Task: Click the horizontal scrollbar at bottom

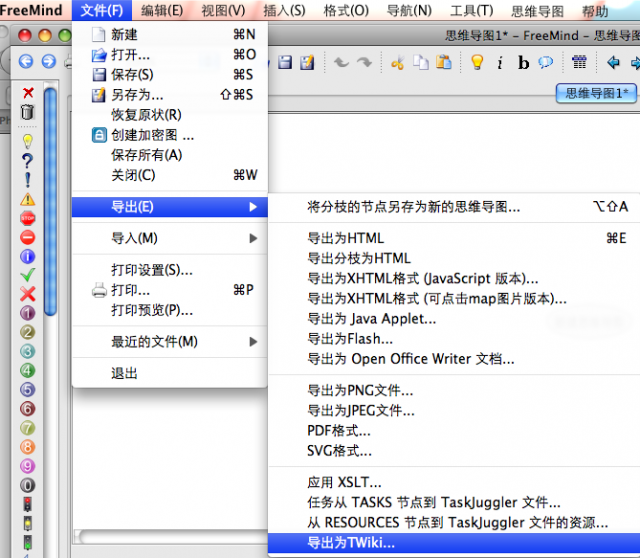Action: click(x=171, y=537)
